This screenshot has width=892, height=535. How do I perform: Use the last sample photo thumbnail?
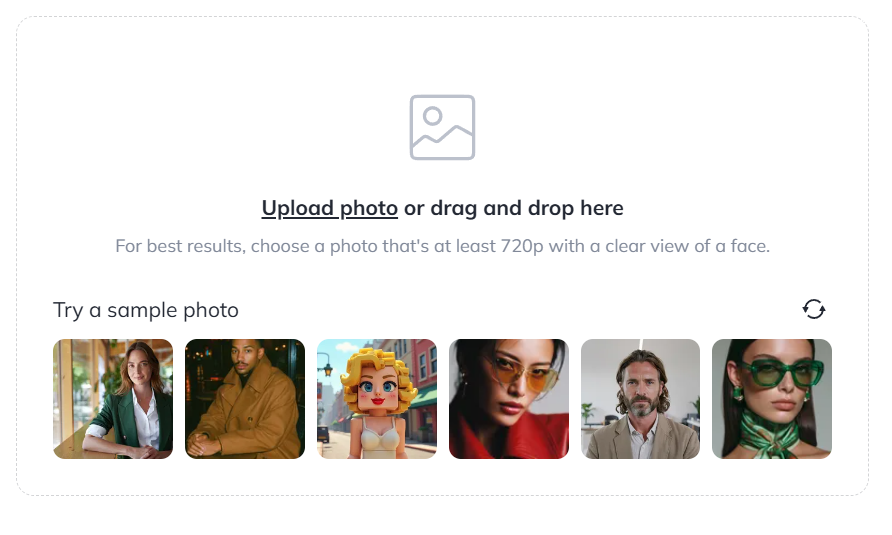pyautogui.click(x=772, y=399)
